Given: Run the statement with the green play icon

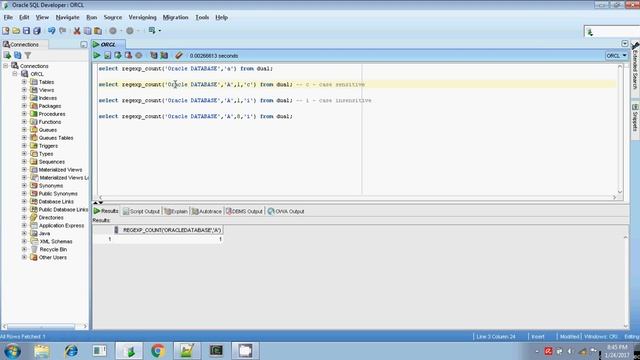Looking at the screenshot, I should [x=97, y=56].
